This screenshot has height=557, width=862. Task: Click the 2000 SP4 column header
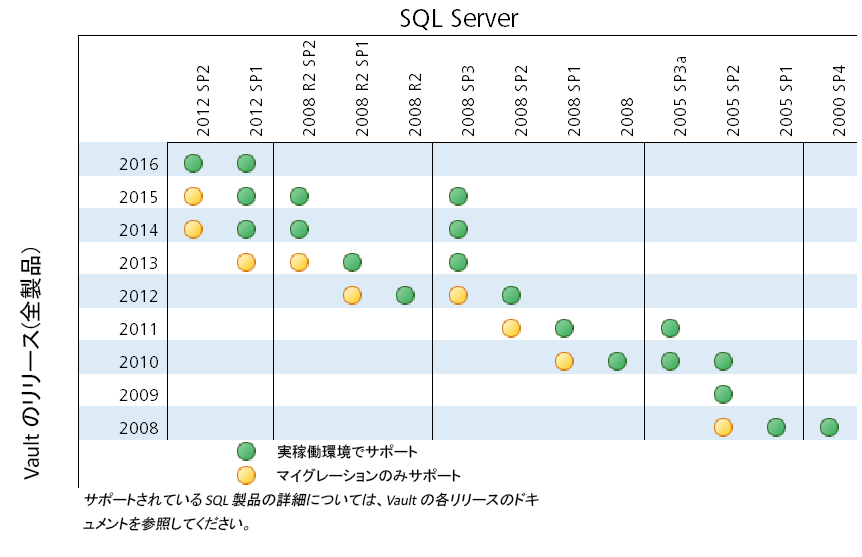(839, 101)
